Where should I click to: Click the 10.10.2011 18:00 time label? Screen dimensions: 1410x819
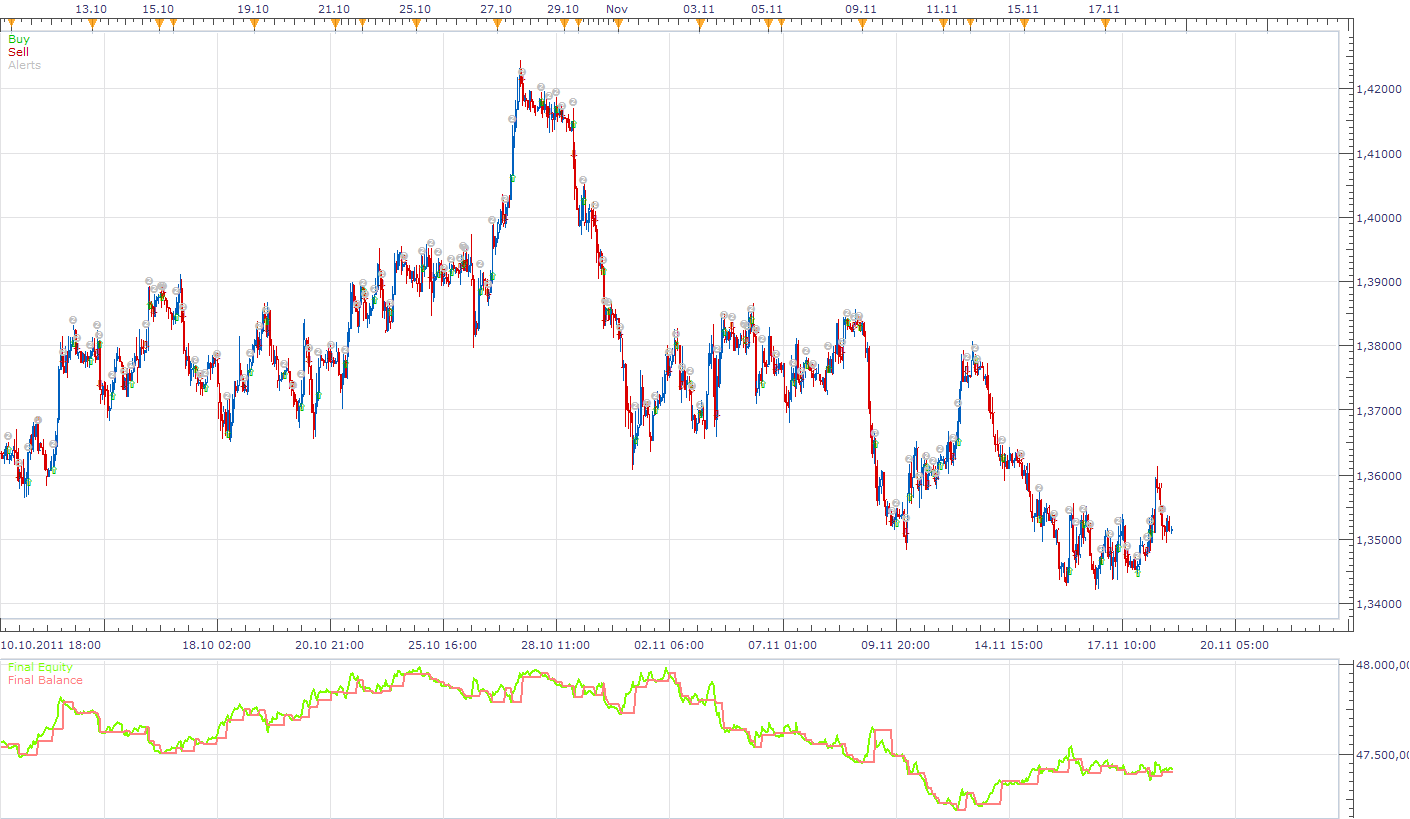click(x=51, y=645)
